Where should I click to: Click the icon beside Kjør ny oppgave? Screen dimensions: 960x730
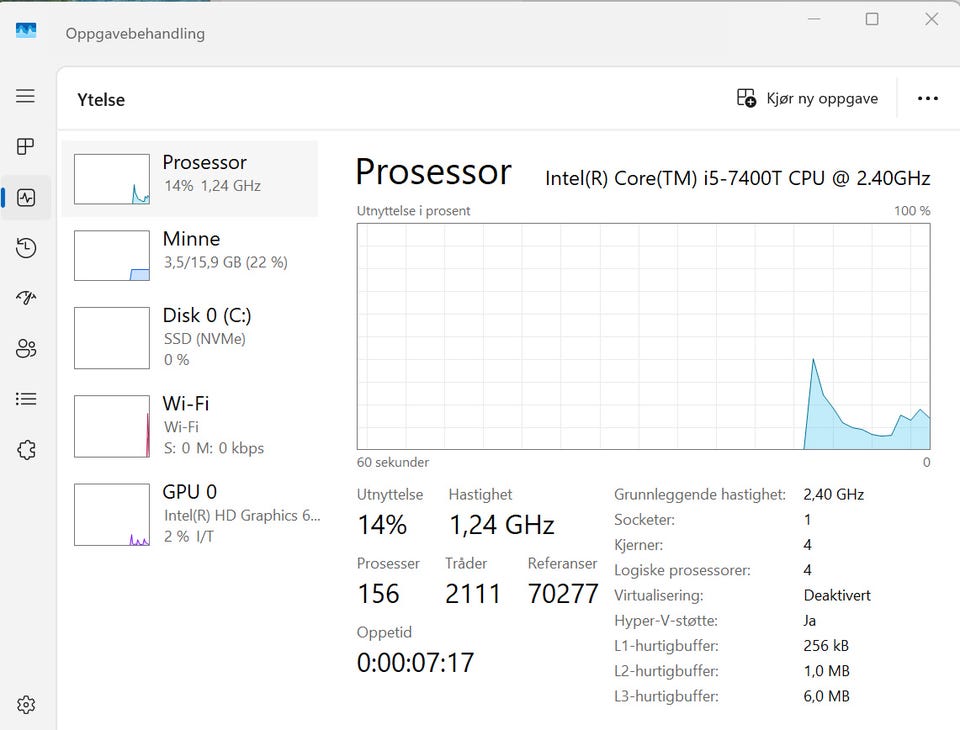pyautogui.click(x=746, y=98)
